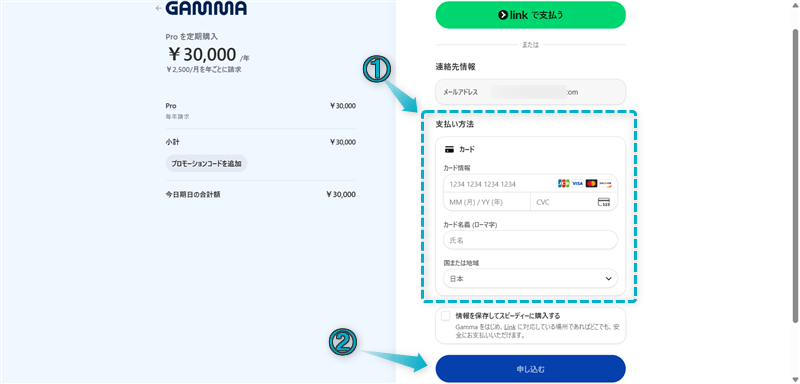
Task: Open the country or region dropdown
Action: 530,278
